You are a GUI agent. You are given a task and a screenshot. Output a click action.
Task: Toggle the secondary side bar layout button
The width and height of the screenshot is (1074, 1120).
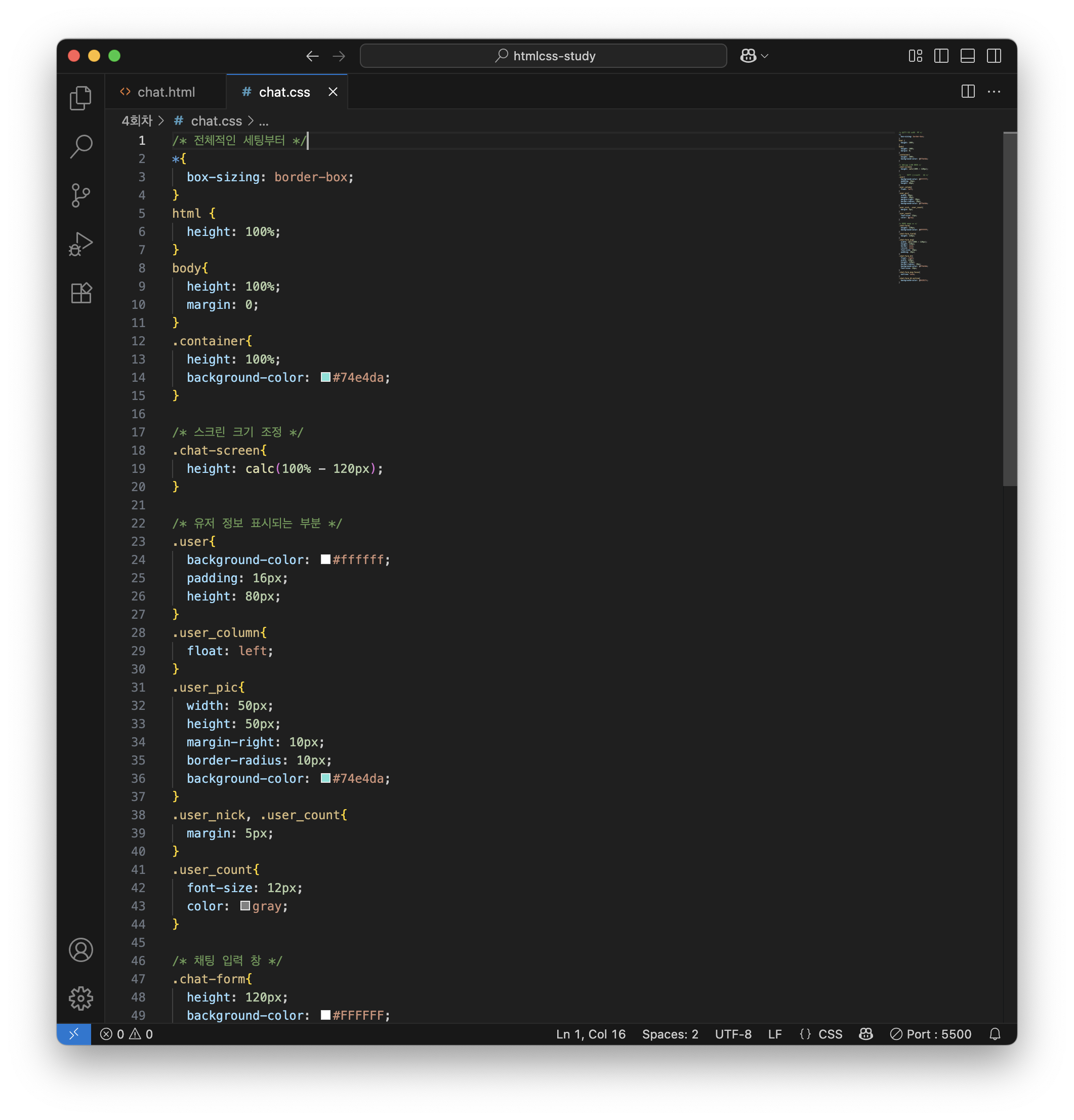[x=994, y=56]
